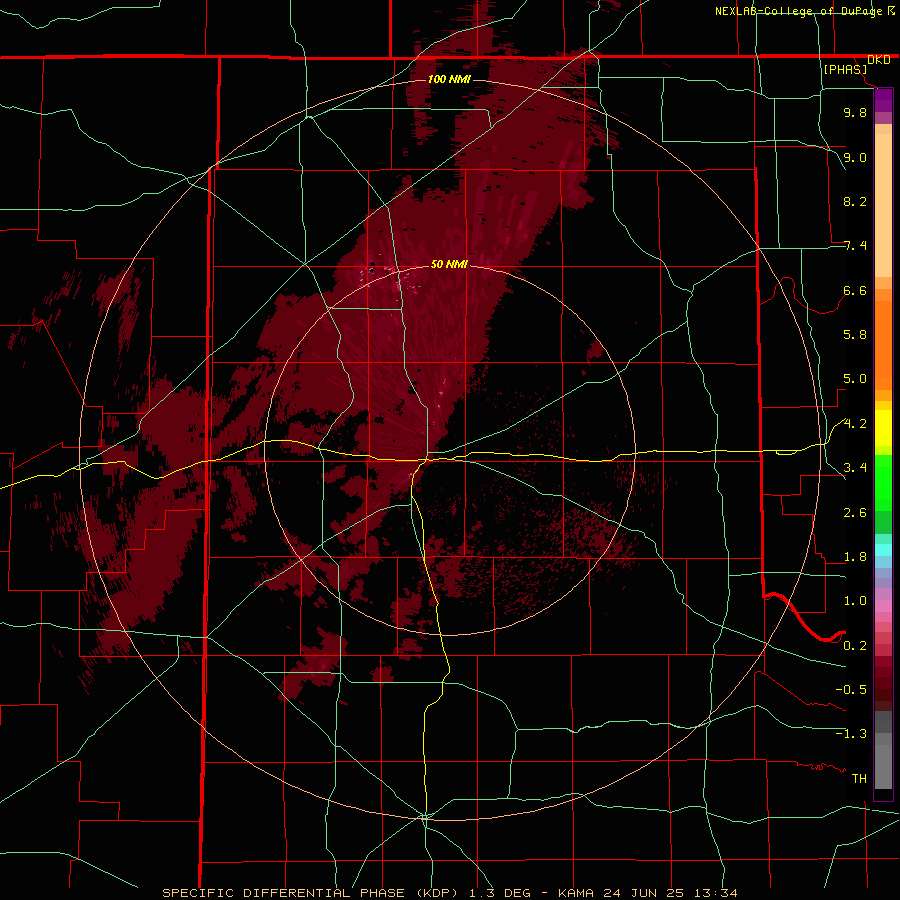Pick the pink swatch beside 1.0
Image resolution: width=900 pixels, height=900 pixels.
click(883, 605)
